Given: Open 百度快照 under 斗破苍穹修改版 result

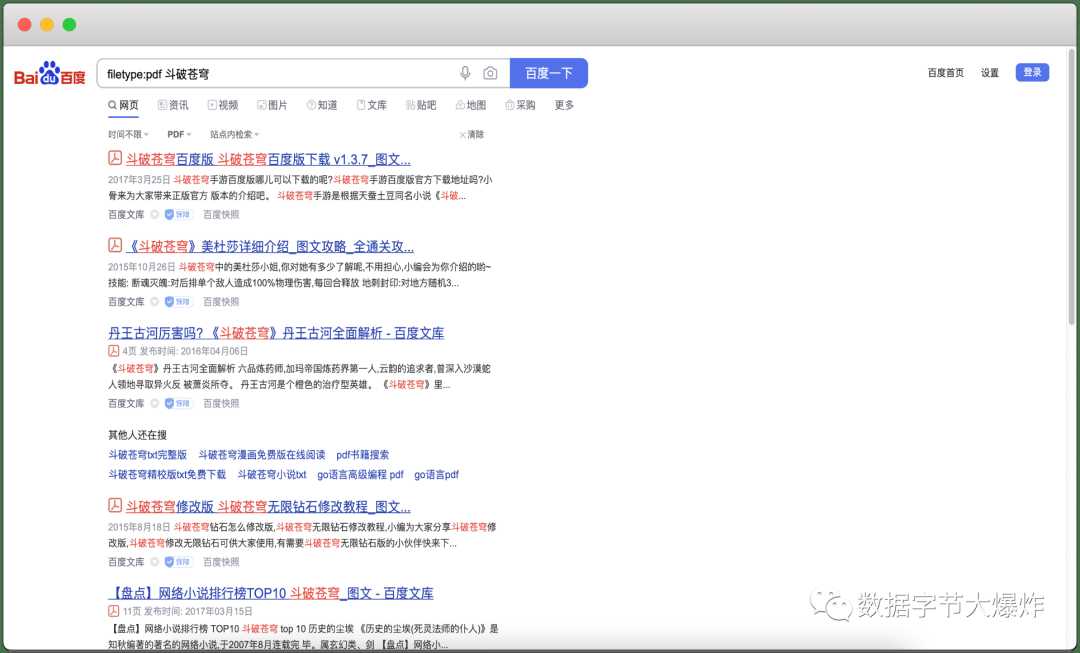Looking at the screenshot, I should [221, 561].
